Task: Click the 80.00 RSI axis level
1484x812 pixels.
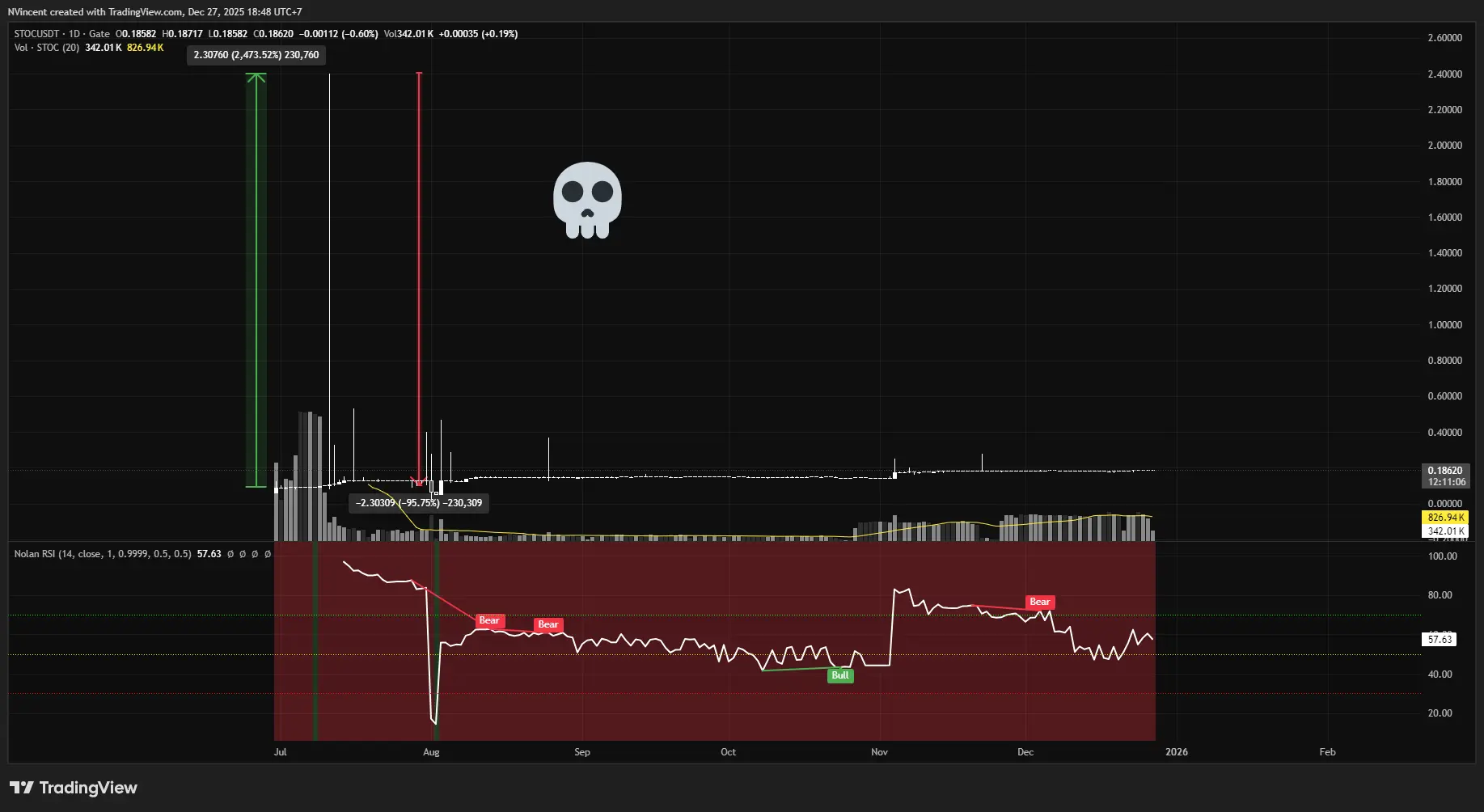Action: (x=1442, y=595)
